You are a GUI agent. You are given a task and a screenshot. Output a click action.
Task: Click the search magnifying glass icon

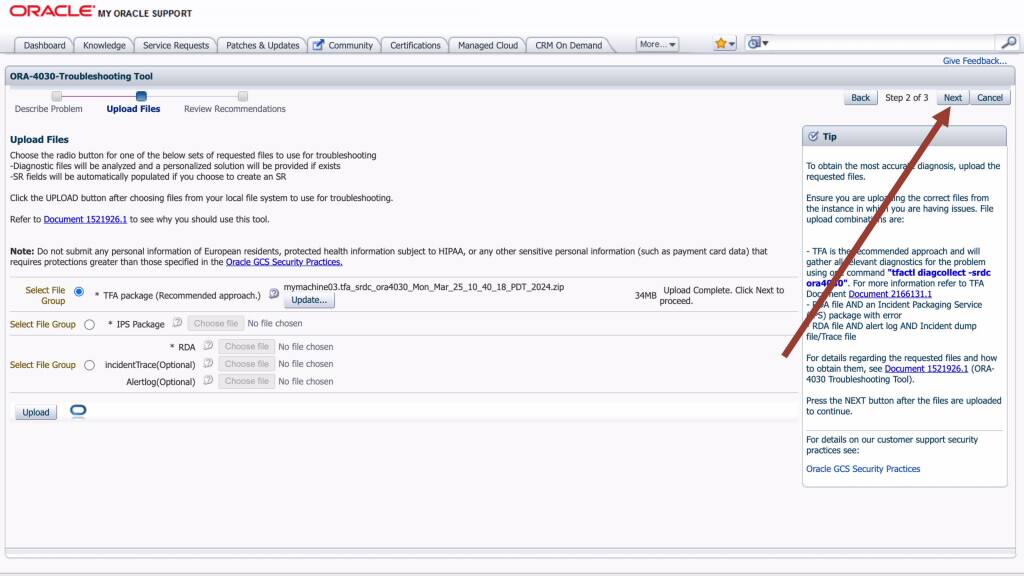click(1010, 44)
